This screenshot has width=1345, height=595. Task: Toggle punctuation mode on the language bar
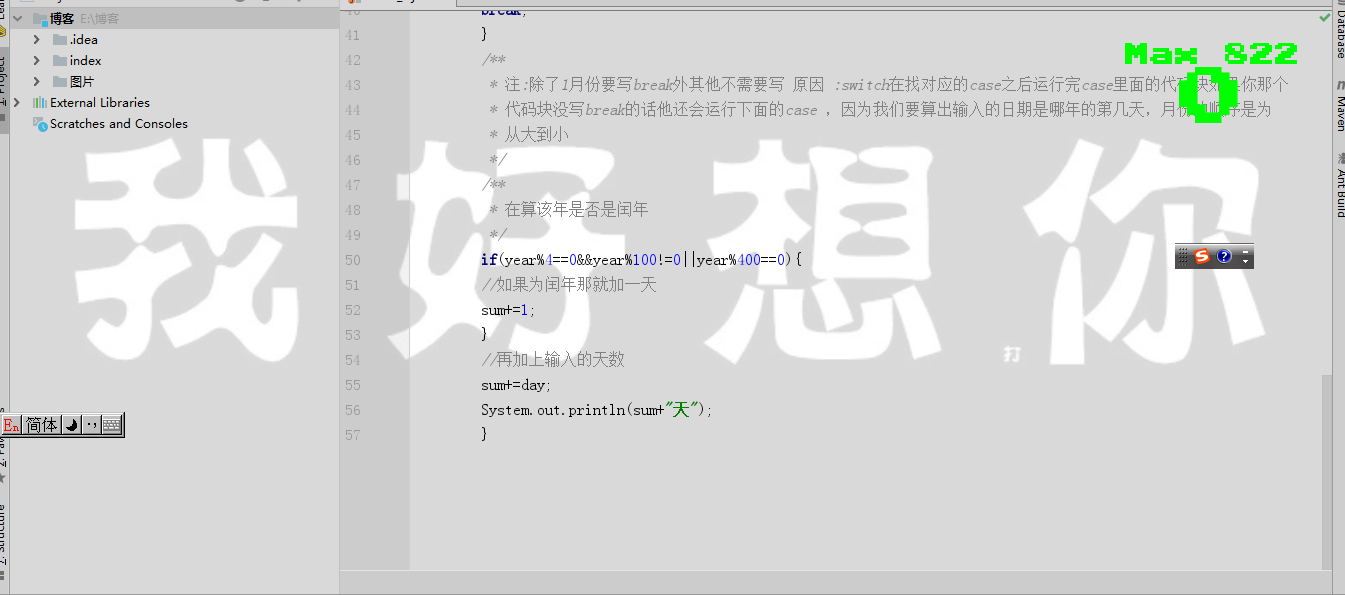point(91,424)
